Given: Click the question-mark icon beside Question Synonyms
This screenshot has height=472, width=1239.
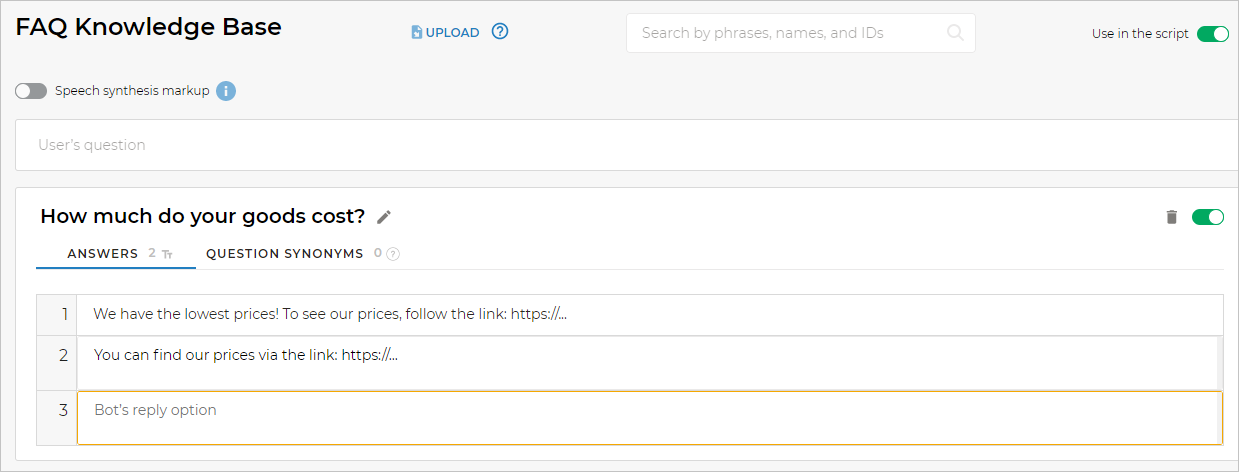Looking at the screenshot, I should (393, 254).
